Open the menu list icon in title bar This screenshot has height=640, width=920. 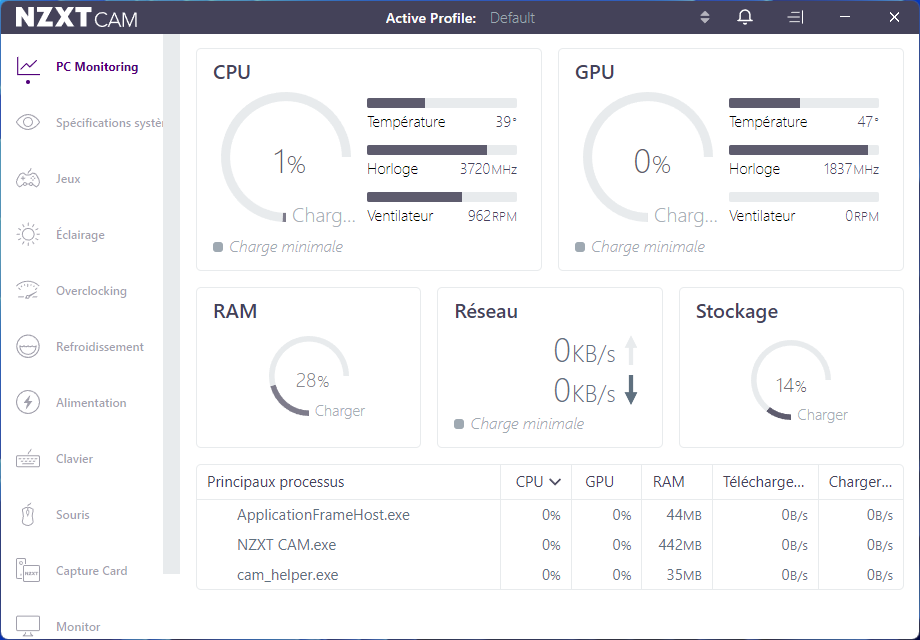click(795, 17)
